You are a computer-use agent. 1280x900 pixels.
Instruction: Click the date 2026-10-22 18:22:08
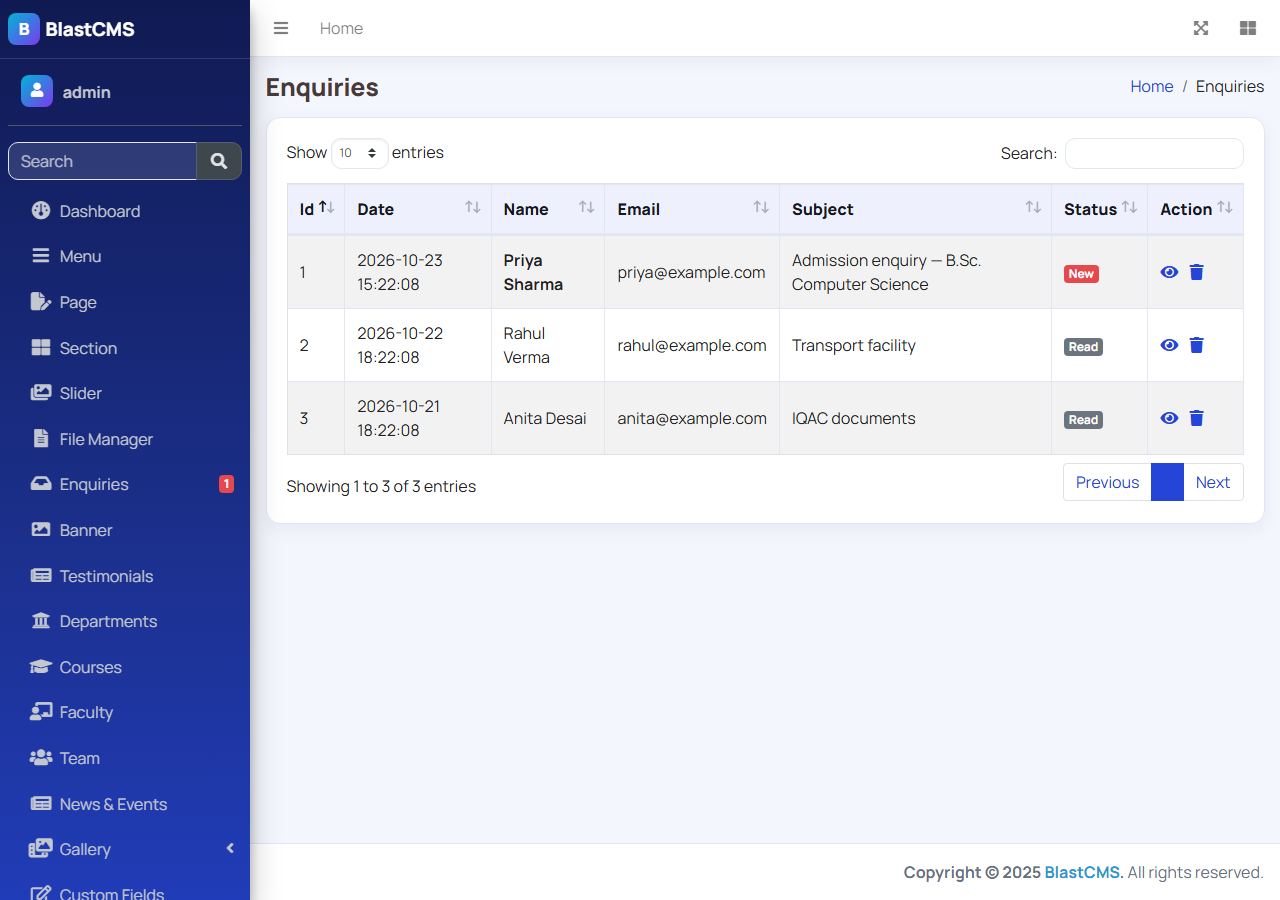click(400, 345)
